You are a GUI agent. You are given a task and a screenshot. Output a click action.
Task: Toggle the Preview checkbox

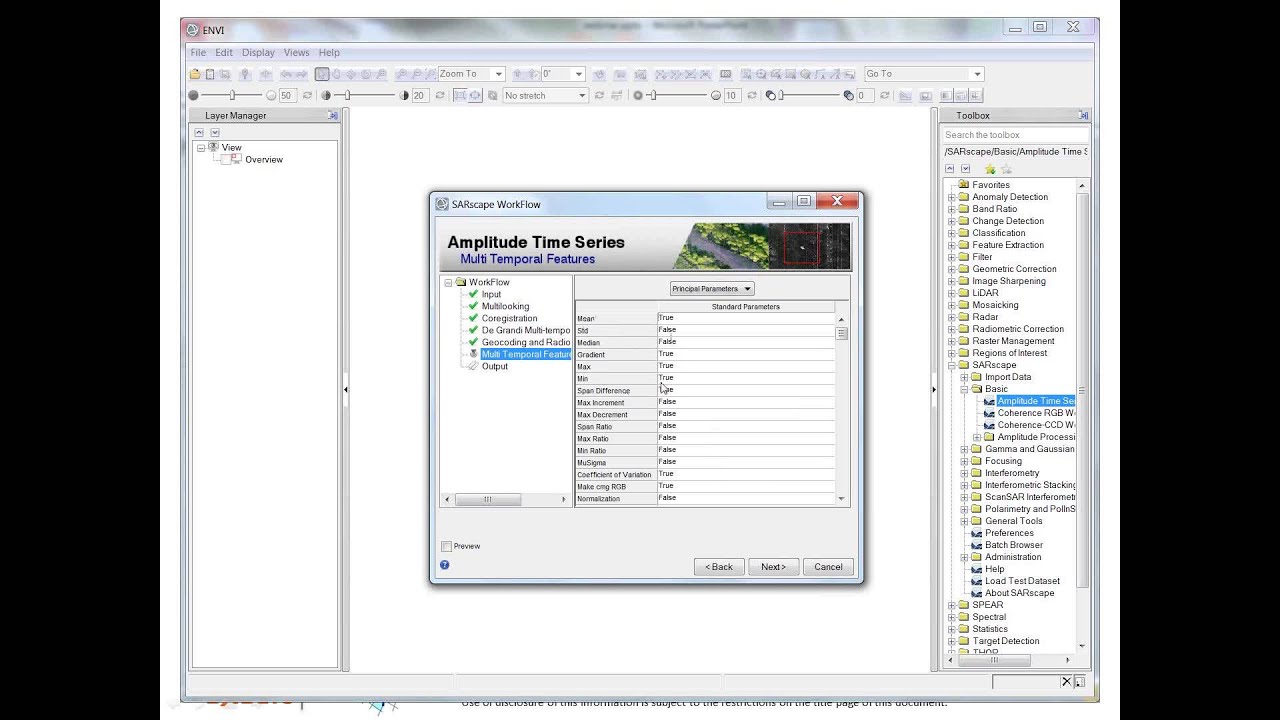[446, 546]
